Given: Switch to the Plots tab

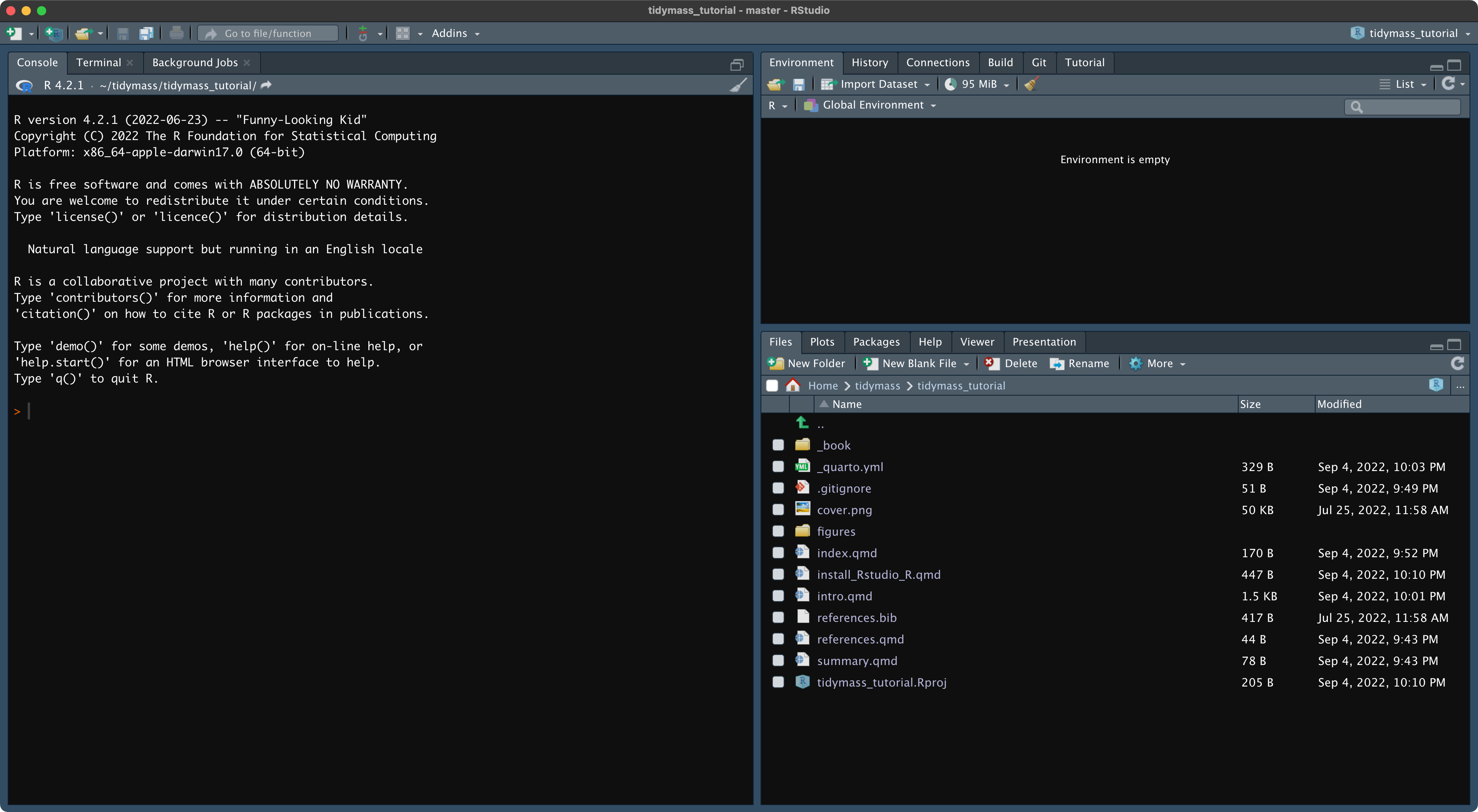Looking at the screenshot, I should pyautogui.click(x=822, y=342).
